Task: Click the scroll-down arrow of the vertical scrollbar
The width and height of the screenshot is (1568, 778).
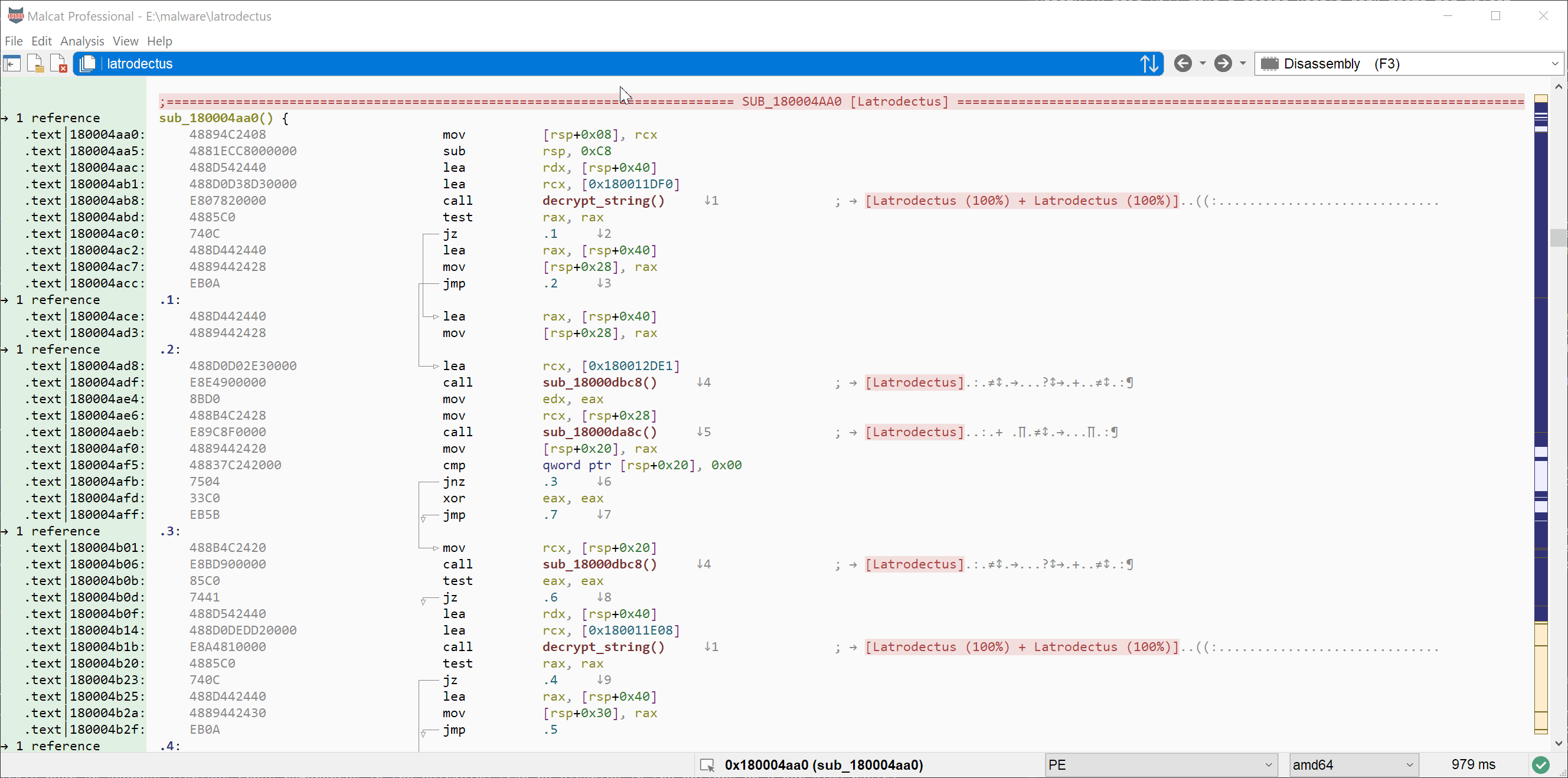Action: [1559, 743]
